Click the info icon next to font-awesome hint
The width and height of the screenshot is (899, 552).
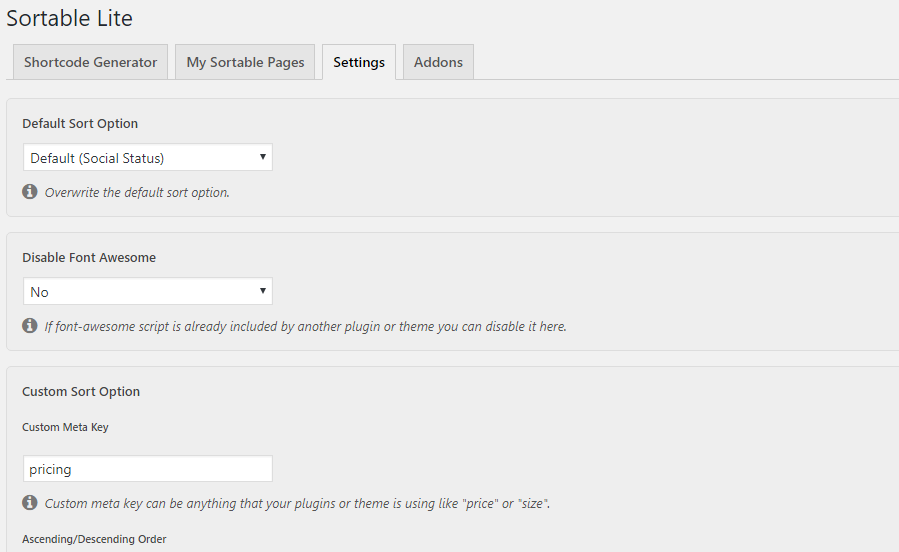click(x=30, y=326)
